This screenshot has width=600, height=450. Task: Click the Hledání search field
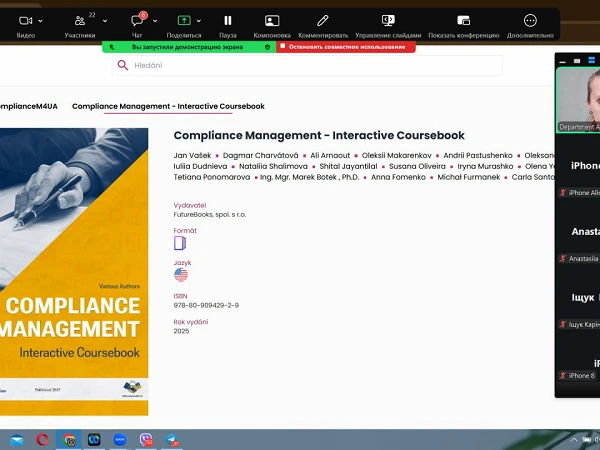310,65
